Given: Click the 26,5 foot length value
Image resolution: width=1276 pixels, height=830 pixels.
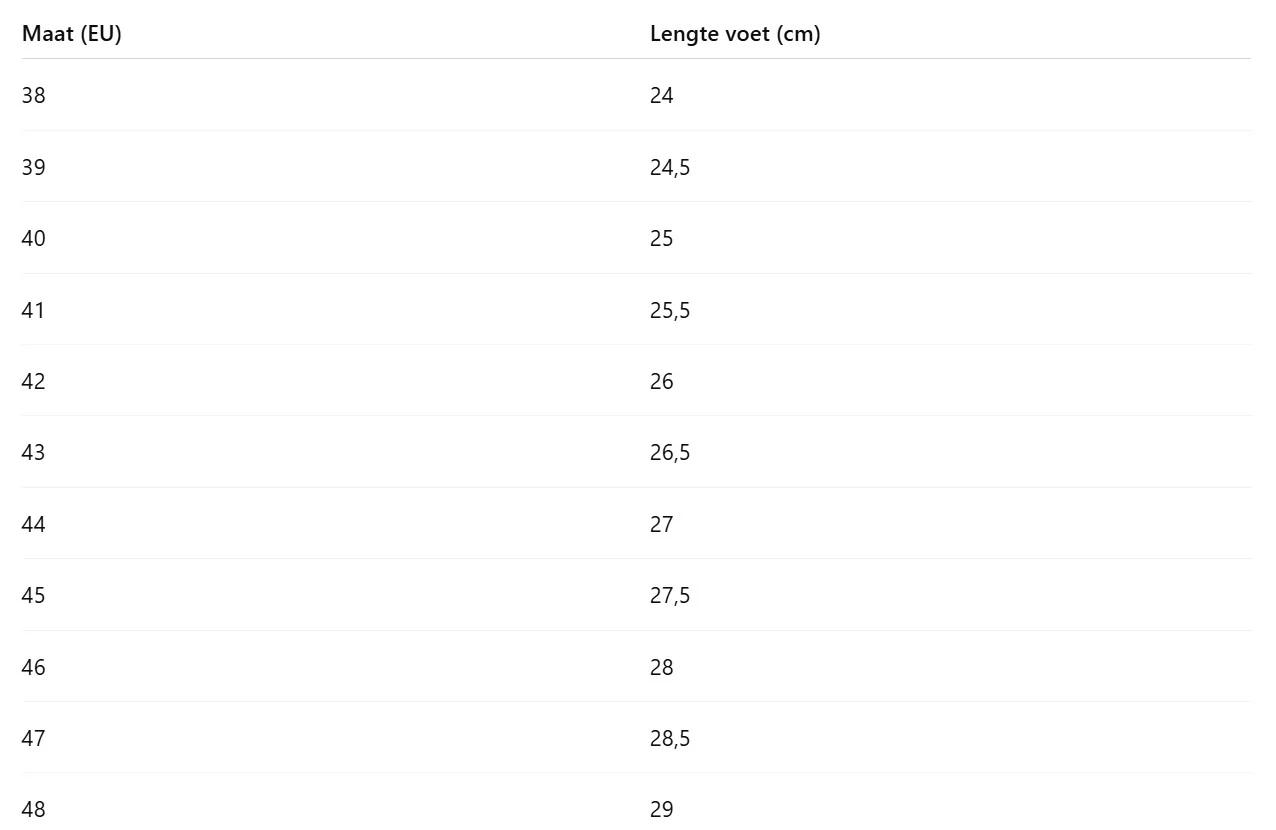Looking at the screenshot, I should pos(670,453).
